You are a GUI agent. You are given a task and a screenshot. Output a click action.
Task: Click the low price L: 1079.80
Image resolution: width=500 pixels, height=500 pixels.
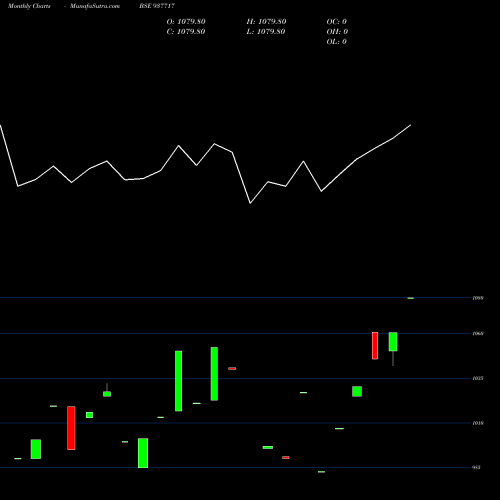click(x=266, y=32)
